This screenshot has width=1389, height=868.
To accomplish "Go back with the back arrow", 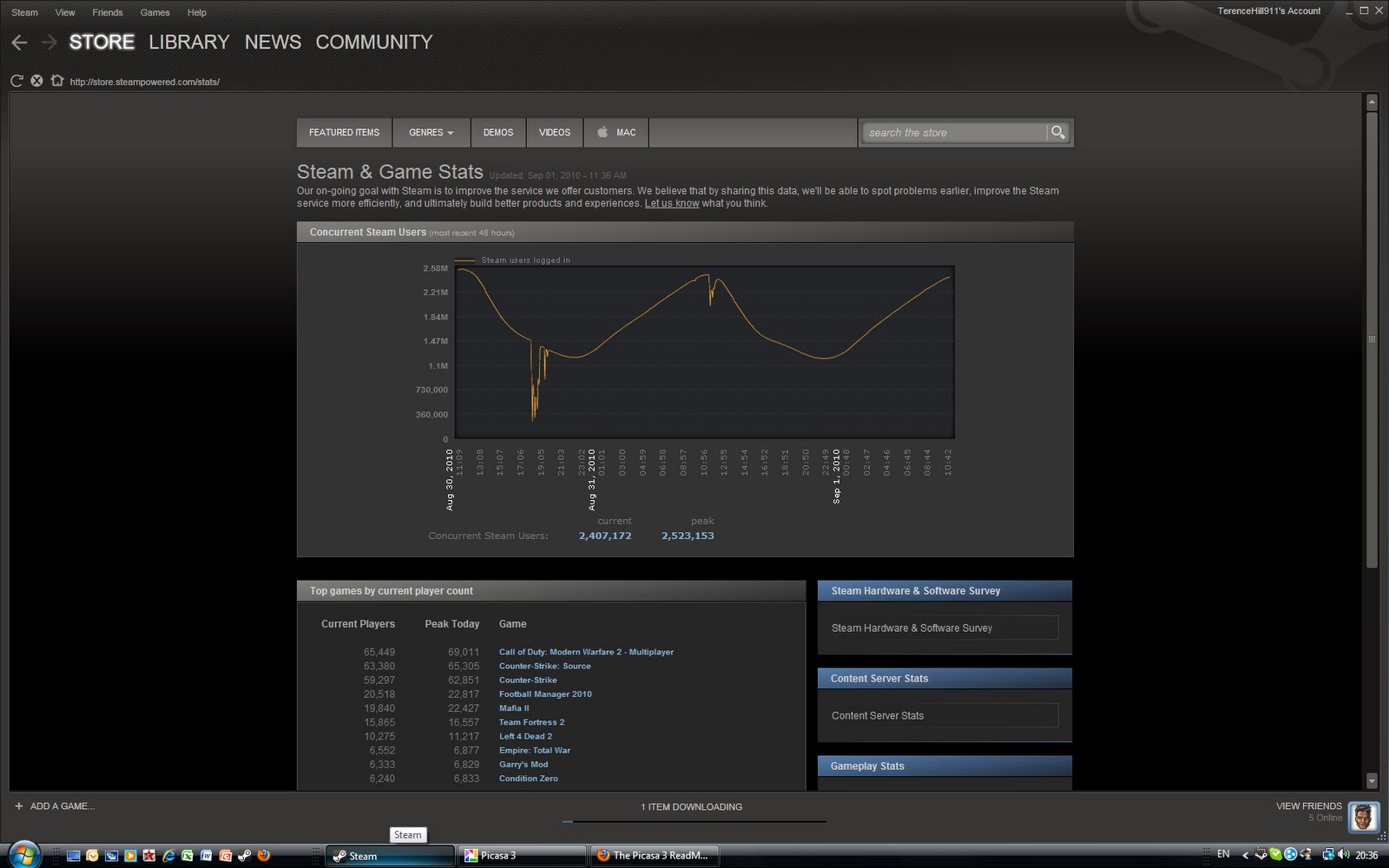I will (x=19, y=43).
